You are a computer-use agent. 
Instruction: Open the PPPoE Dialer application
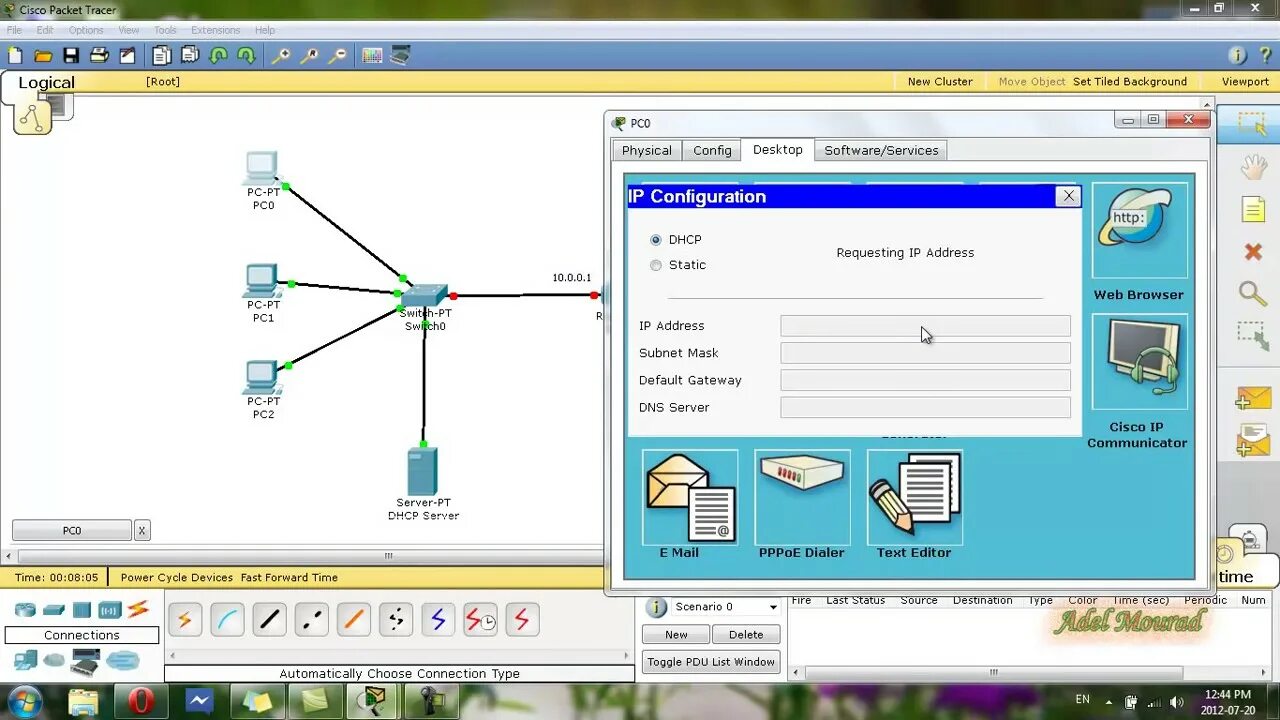(x=802, y=498)
